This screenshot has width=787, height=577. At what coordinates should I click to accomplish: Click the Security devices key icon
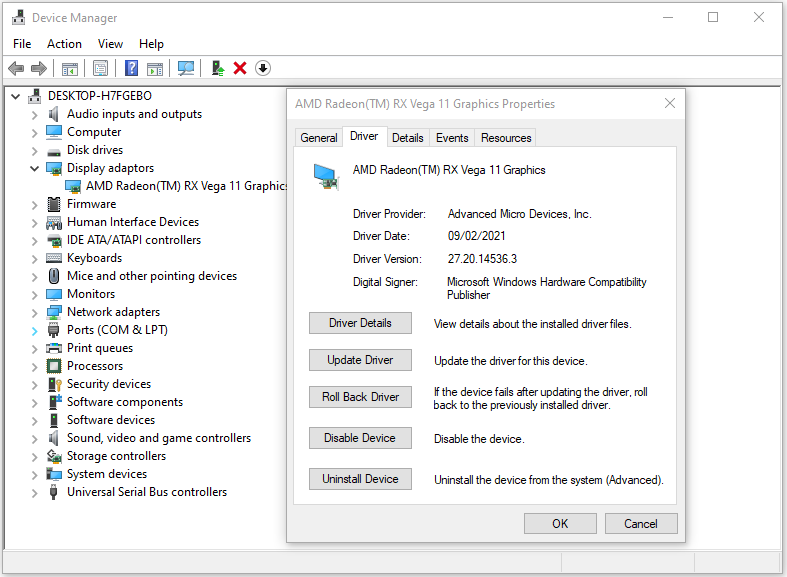(54, 384)
